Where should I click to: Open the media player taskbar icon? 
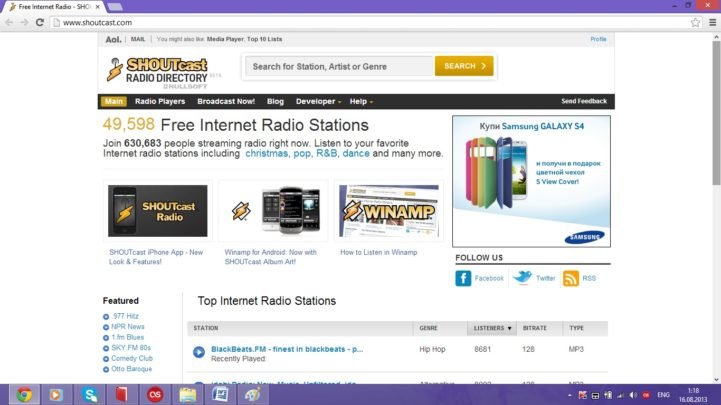(x=56, y=394)
